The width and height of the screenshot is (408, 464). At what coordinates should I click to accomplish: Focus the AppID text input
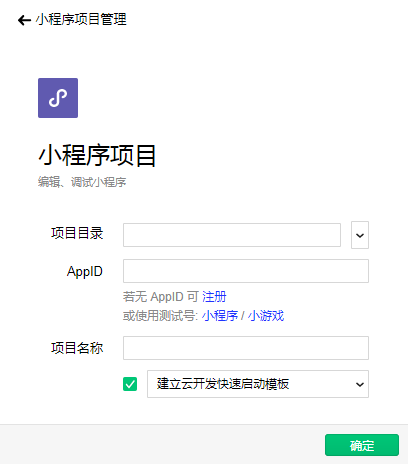pos(246,271)
